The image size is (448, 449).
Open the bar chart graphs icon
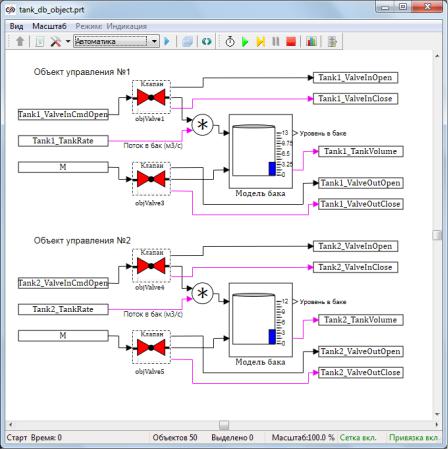tap(311, 42)
